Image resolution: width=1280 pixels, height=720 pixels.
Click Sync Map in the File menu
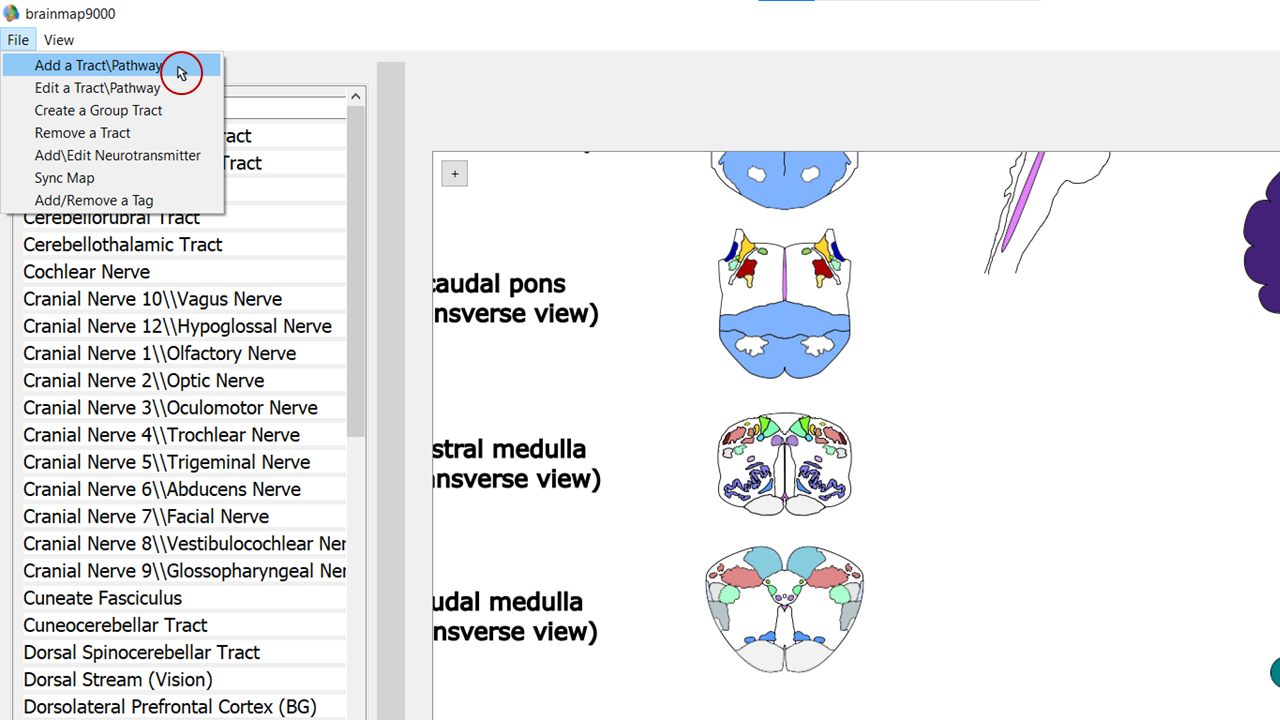[64, 178]
